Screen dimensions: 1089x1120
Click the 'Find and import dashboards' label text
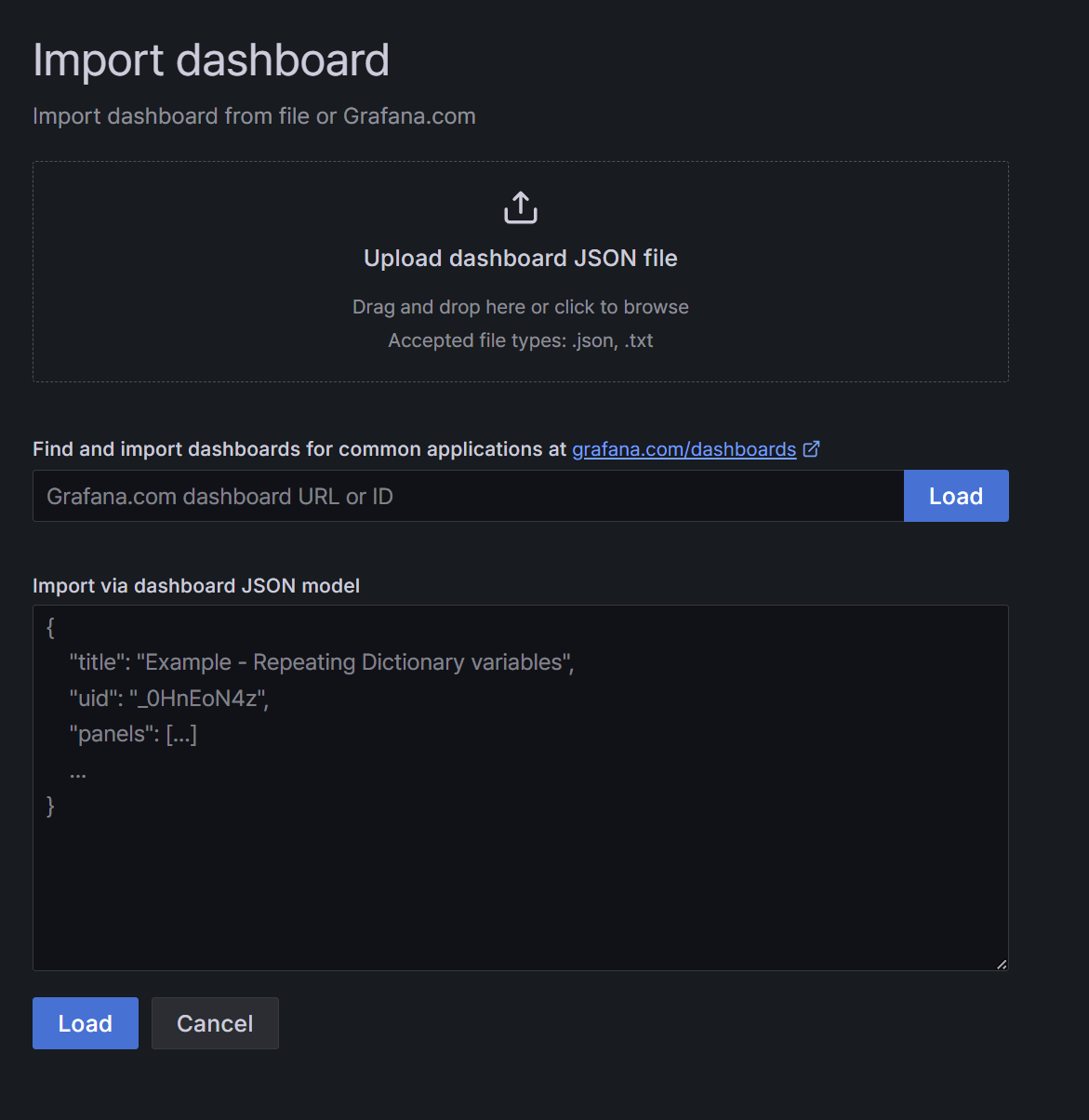299,449
